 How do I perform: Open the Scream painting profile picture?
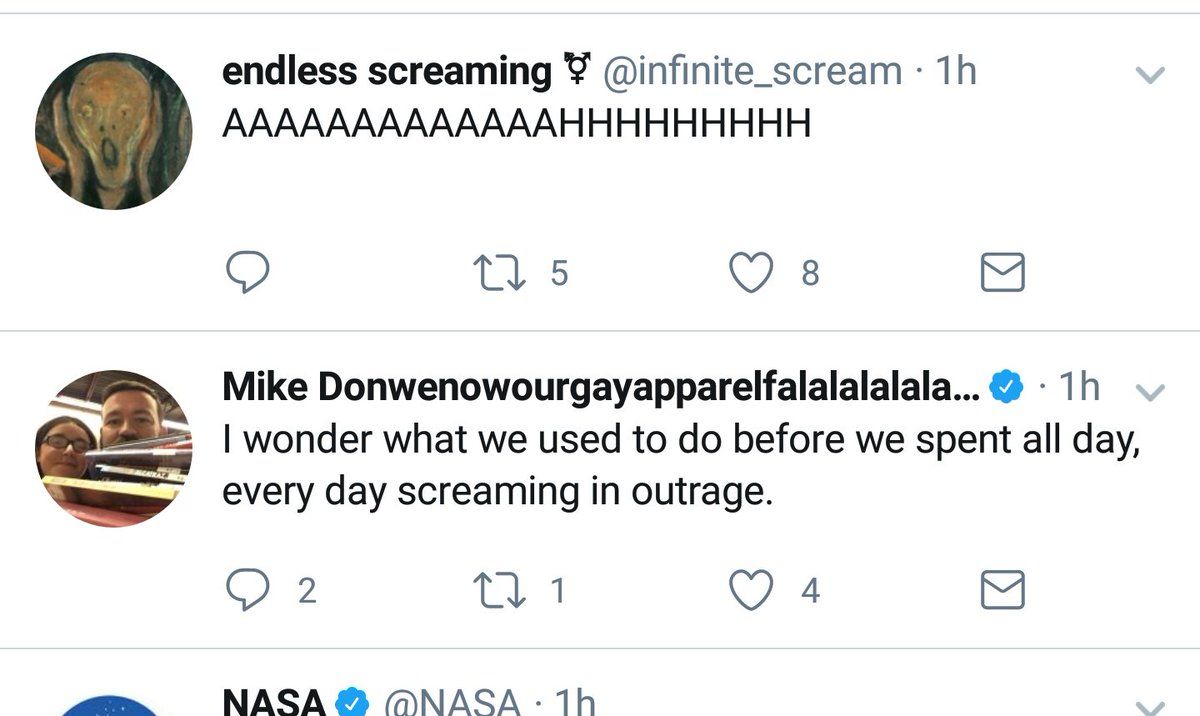[113, 131]
